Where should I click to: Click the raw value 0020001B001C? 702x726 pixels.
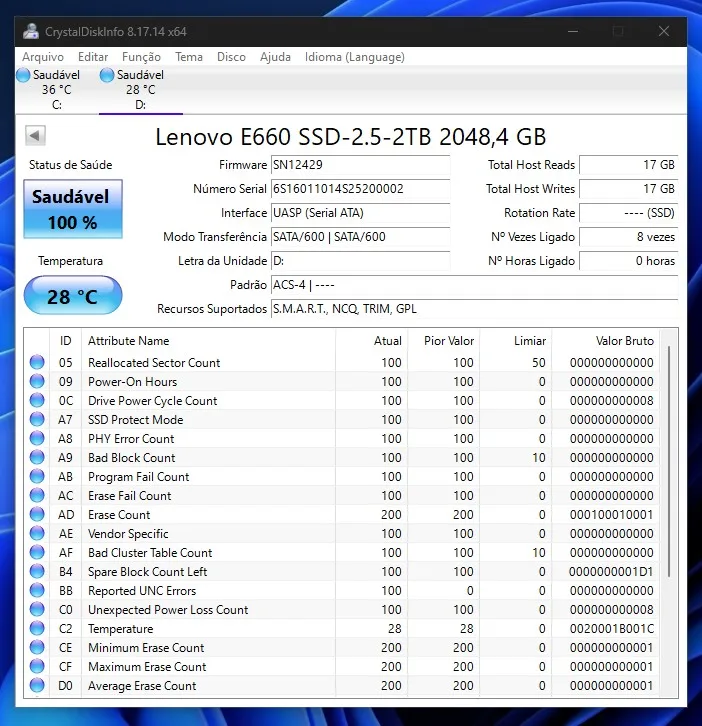[x=611, y=629]
